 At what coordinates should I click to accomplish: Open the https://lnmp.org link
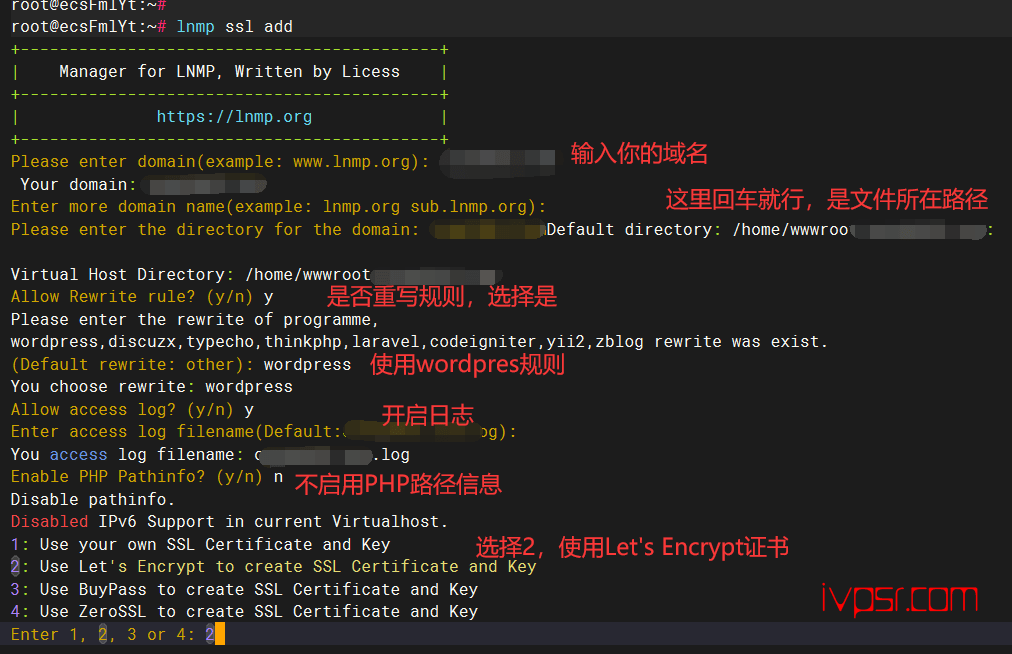coord(234,117)
